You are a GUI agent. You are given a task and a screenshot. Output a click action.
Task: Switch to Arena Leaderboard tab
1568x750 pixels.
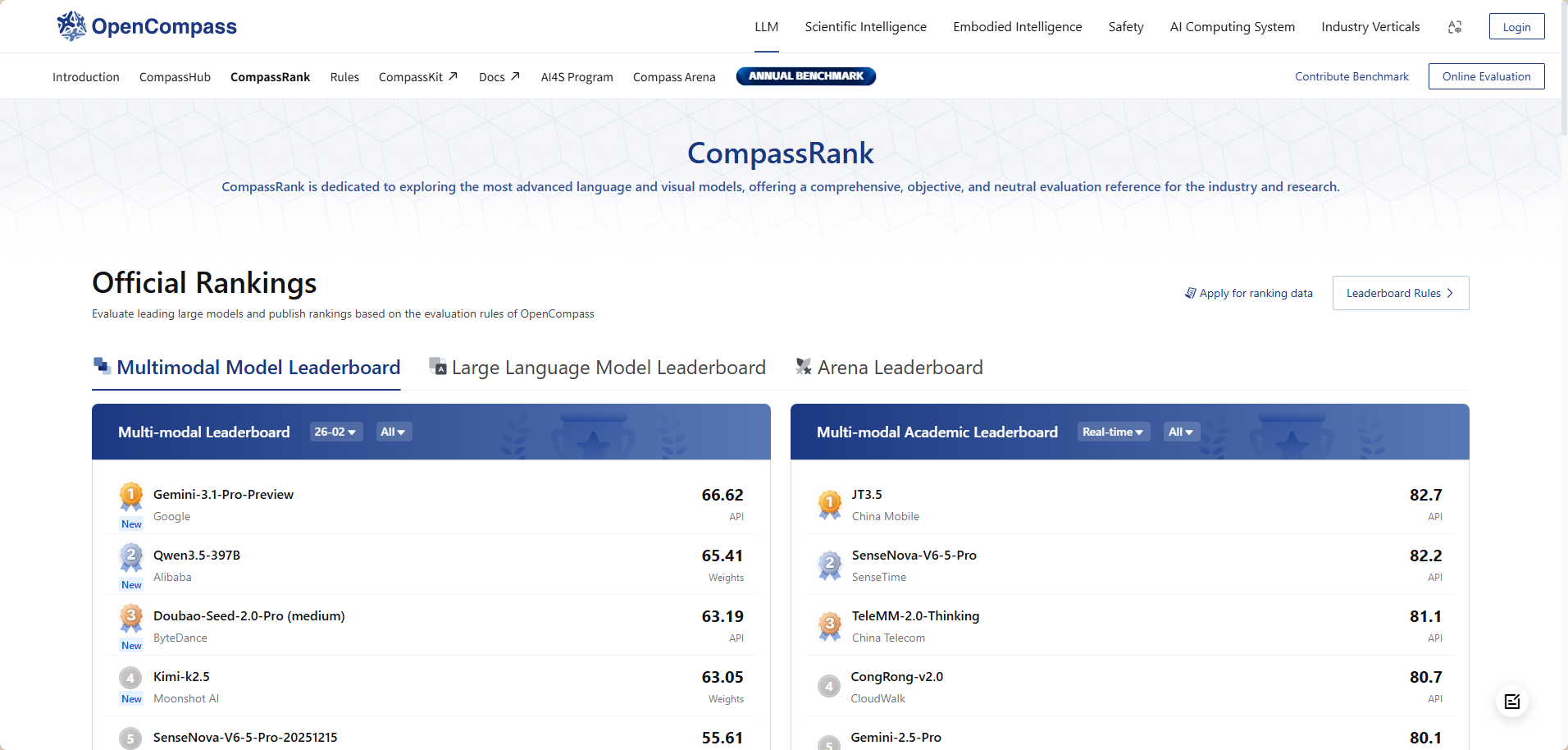pyautogui.click(x=889, y=368)
